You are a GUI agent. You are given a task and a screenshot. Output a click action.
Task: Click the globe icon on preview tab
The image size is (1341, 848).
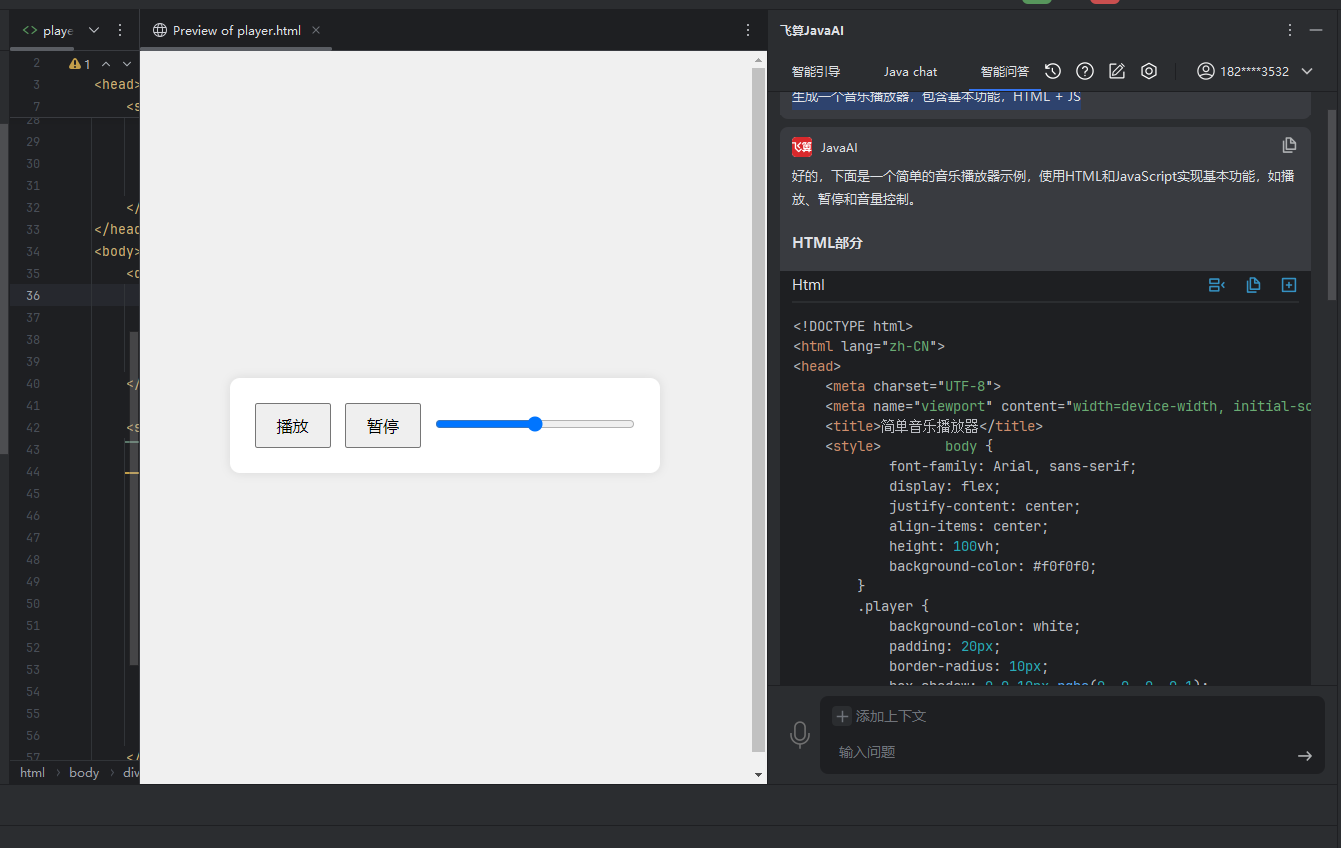click(160, 30)
